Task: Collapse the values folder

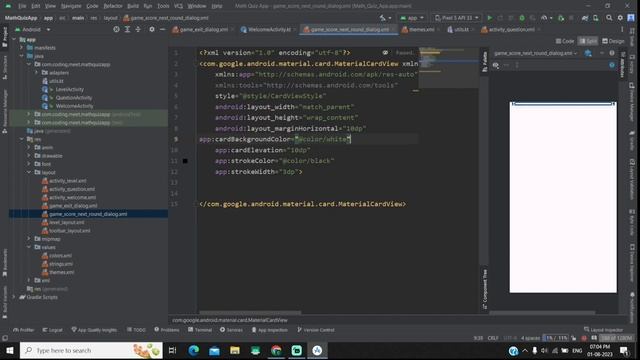Action: (29, 247)
